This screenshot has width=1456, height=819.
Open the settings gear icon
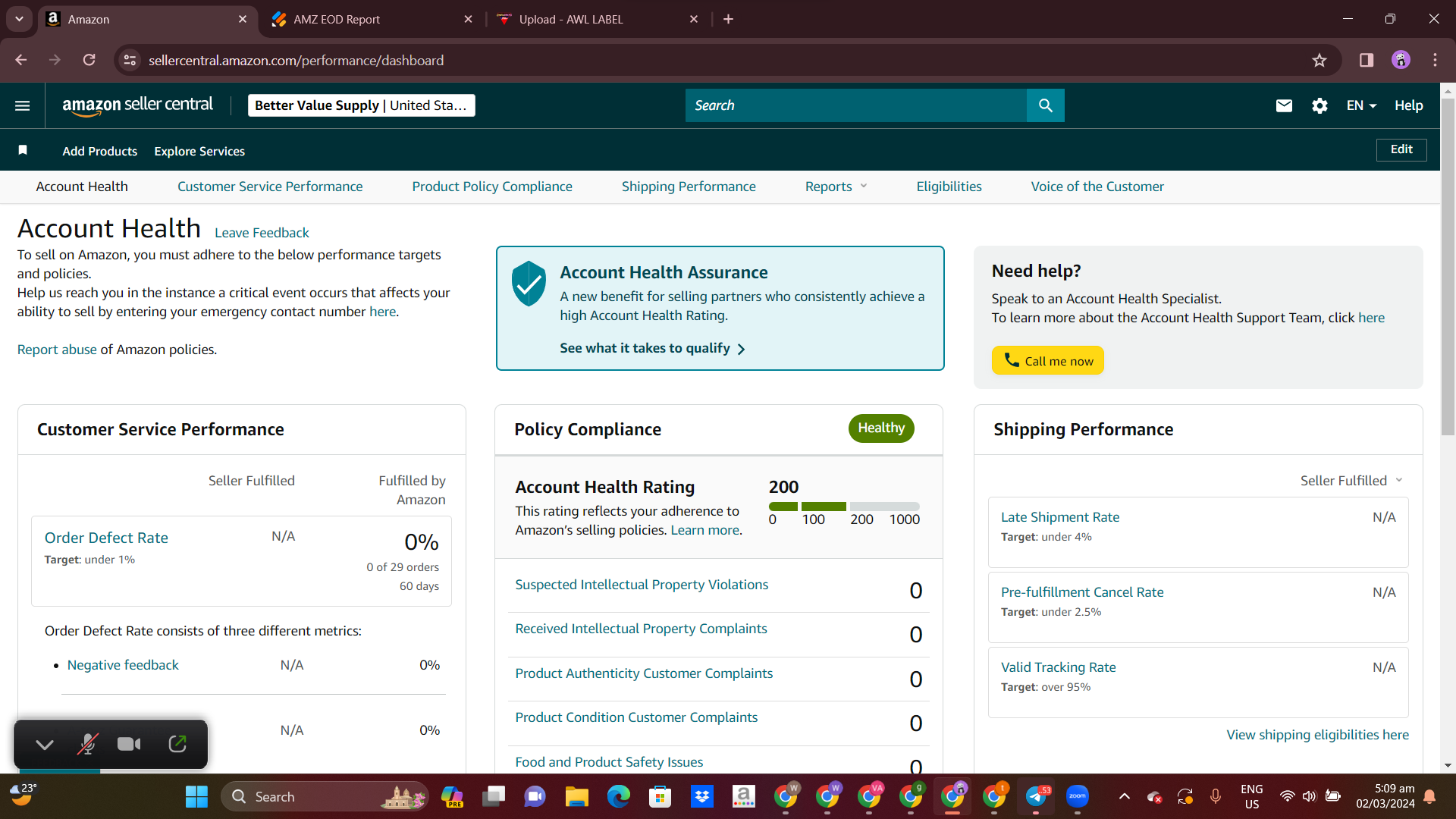(x=1319, y=105)
